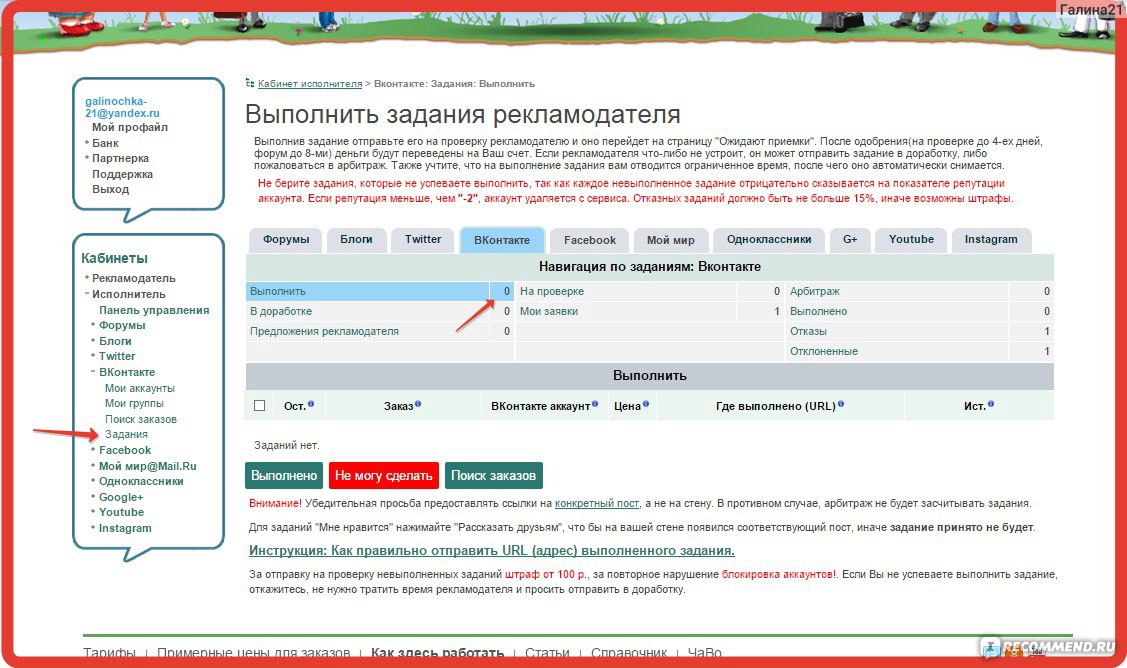Click help icon next to Заказ column

click(x=418, y=404)
